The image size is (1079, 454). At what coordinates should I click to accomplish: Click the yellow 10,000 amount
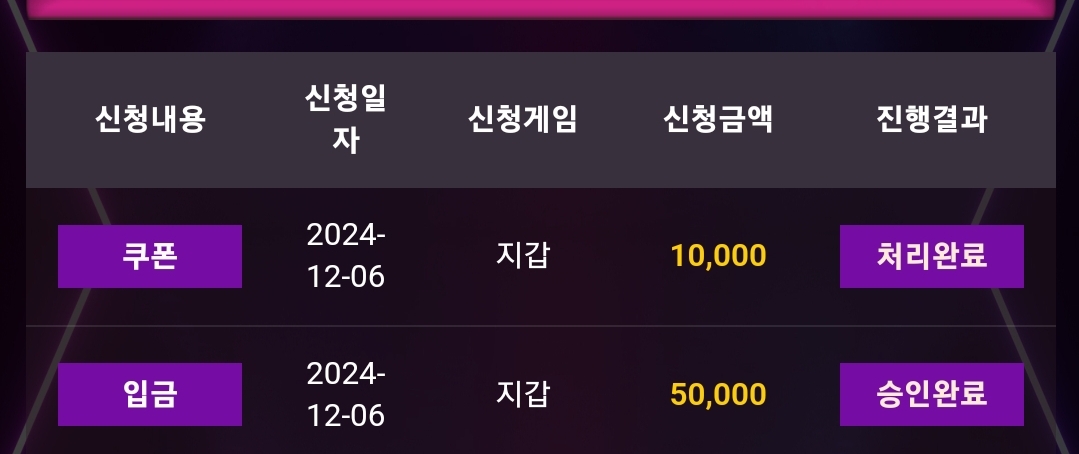click(x=718, y=256)
